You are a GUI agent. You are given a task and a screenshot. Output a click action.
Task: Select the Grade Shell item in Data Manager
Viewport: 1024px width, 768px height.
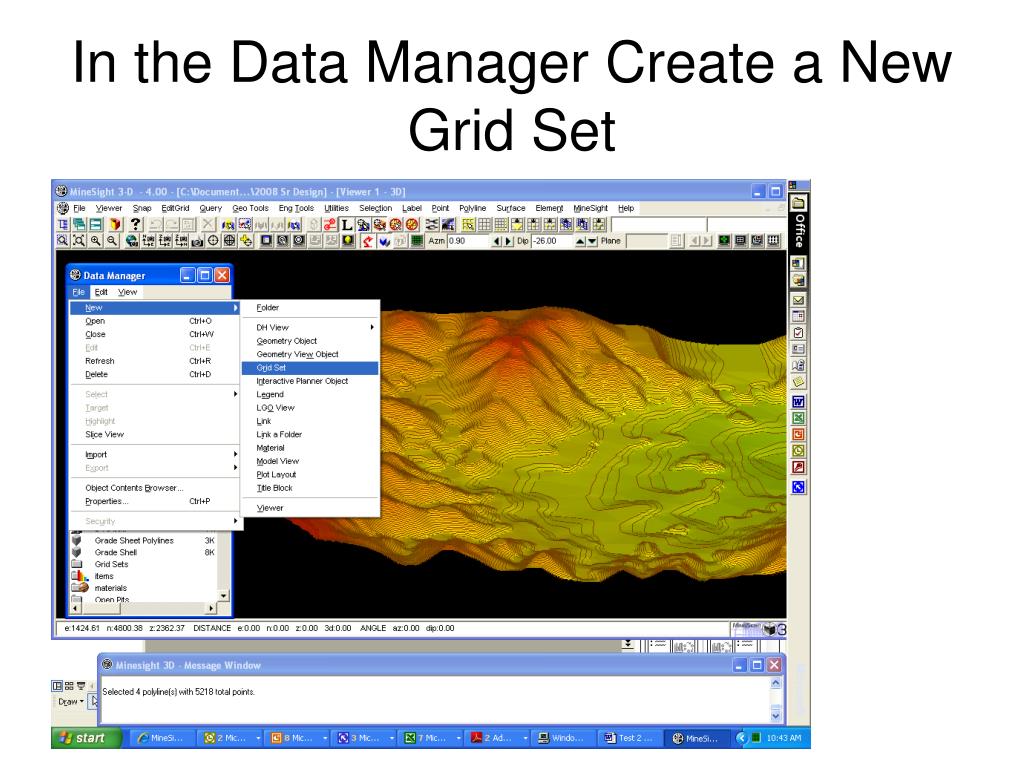tap(116, 552)
